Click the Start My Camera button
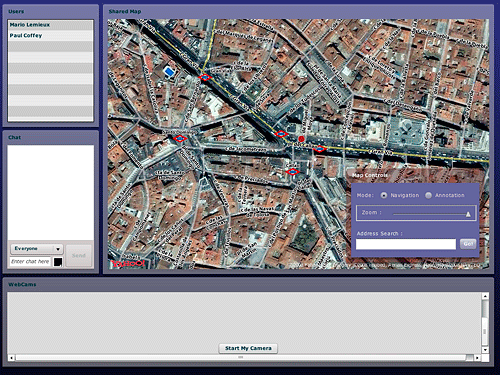 [x=248, y=348]
